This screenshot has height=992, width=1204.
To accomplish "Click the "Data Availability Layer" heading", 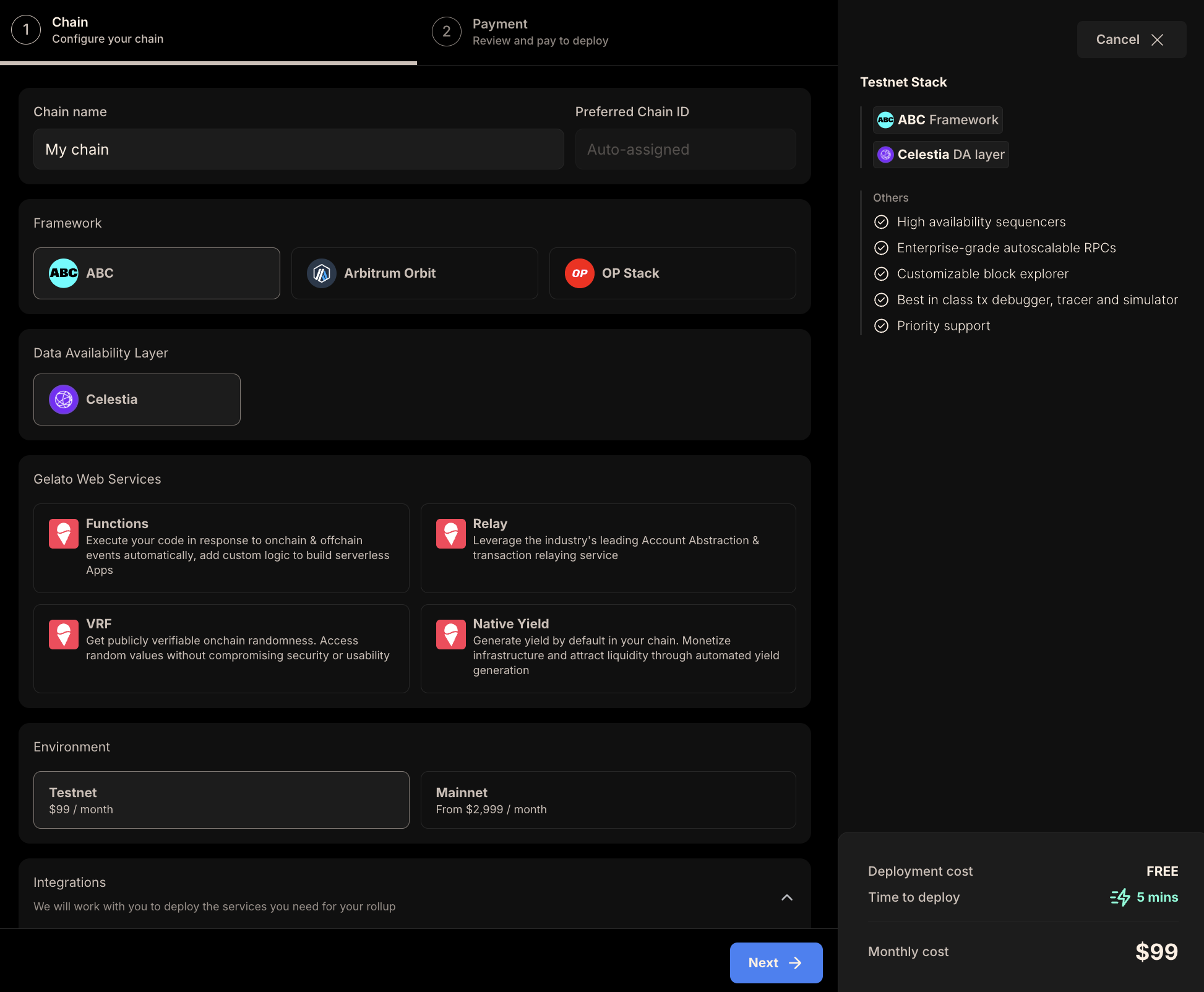I will [x=101, y=353].
